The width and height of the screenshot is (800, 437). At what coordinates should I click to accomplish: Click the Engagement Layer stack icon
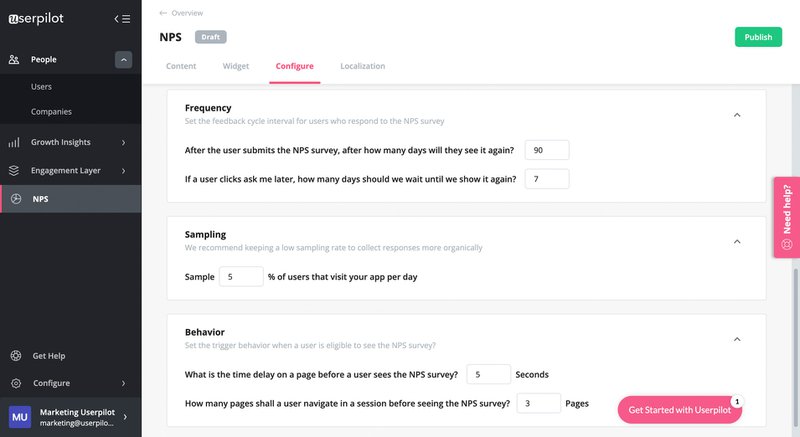(14, 171)
